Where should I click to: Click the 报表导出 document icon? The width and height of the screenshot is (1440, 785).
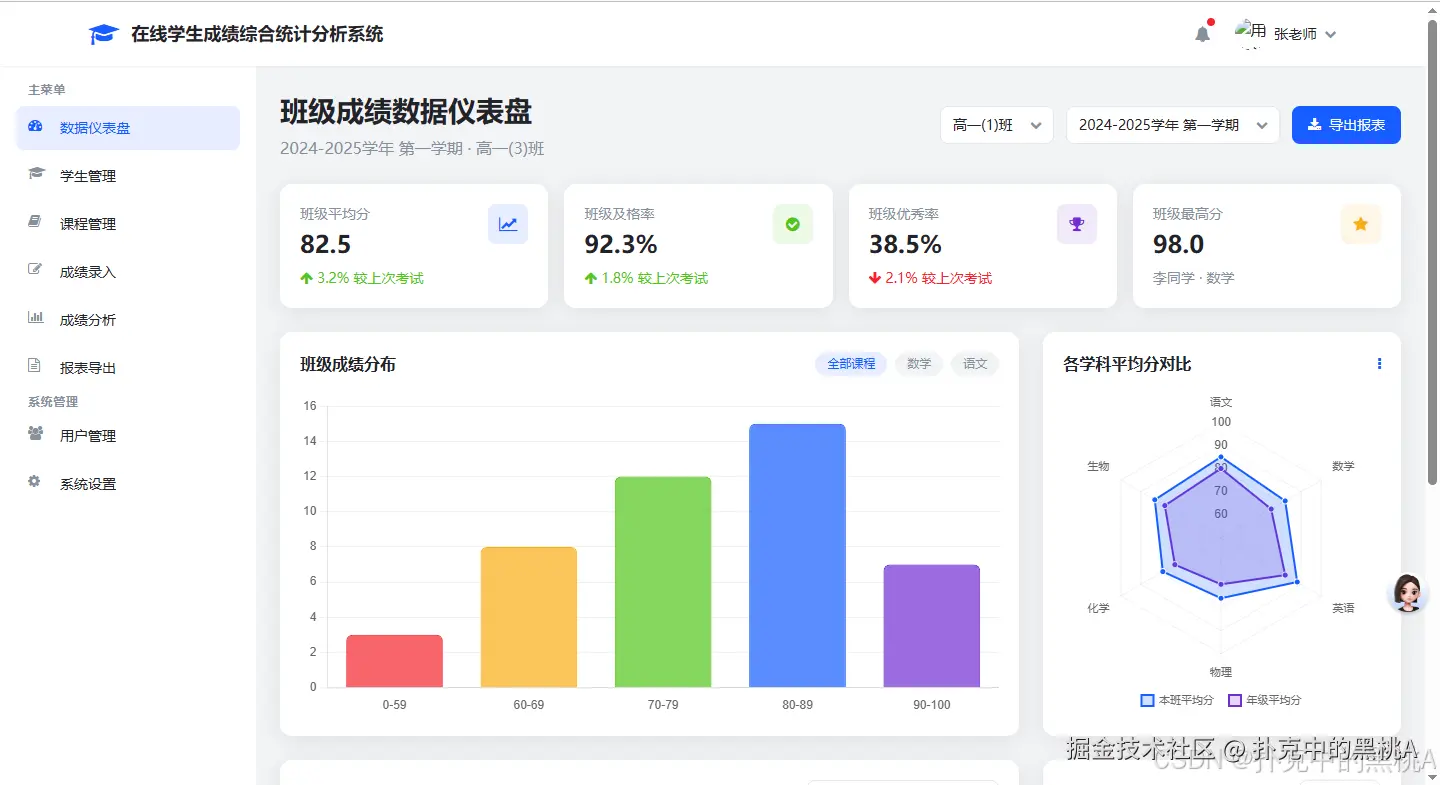[34, 366]
